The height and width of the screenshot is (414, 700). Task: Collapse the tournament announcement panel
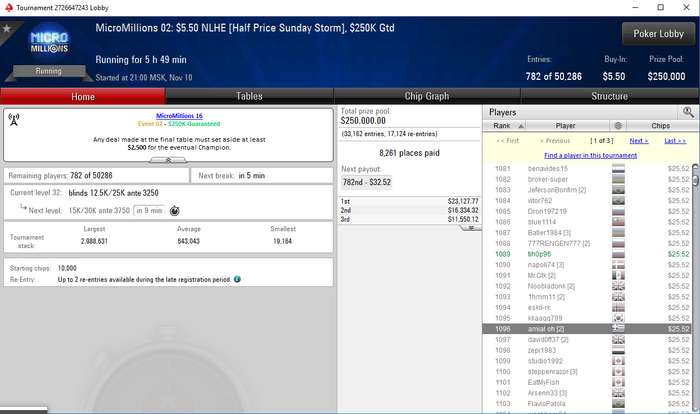pyautogui.click(x=168, y=160)
